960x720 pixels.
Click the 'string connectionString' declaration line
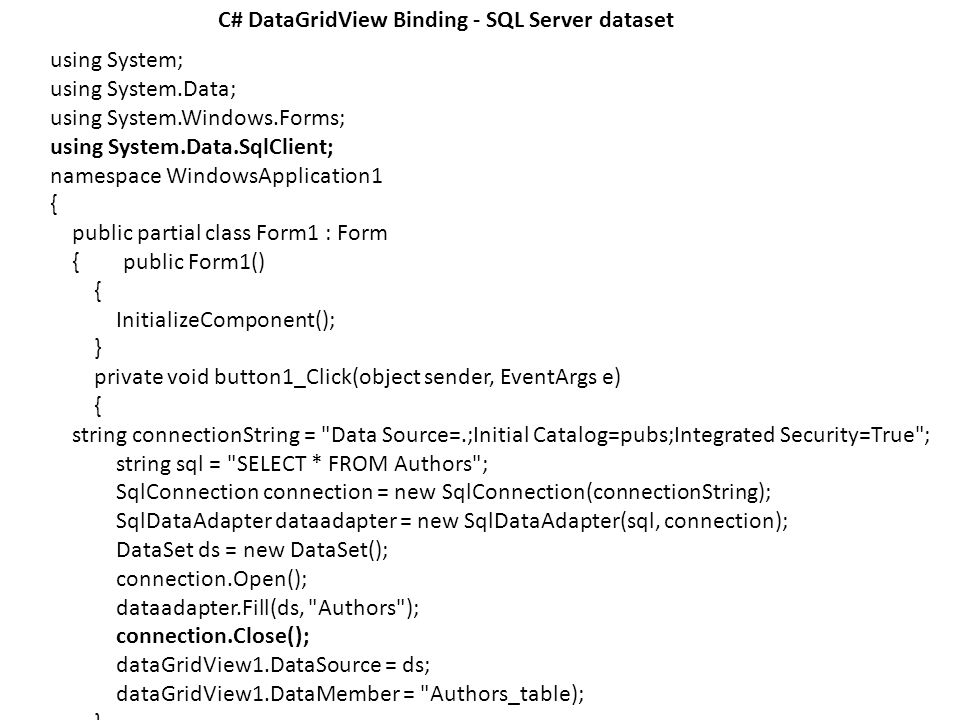tap(501, 435)
